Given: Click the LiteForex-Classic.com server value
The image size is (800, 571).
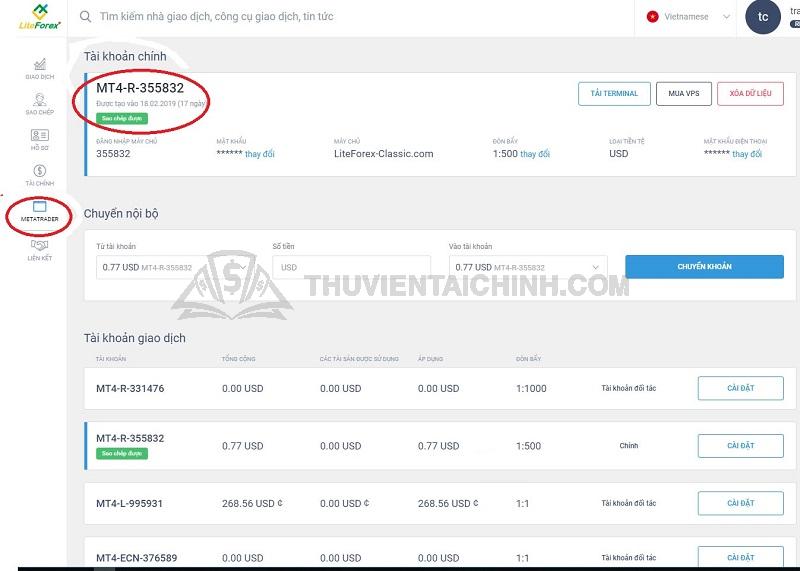Looking at the screenshot, I should coord(384,154).
